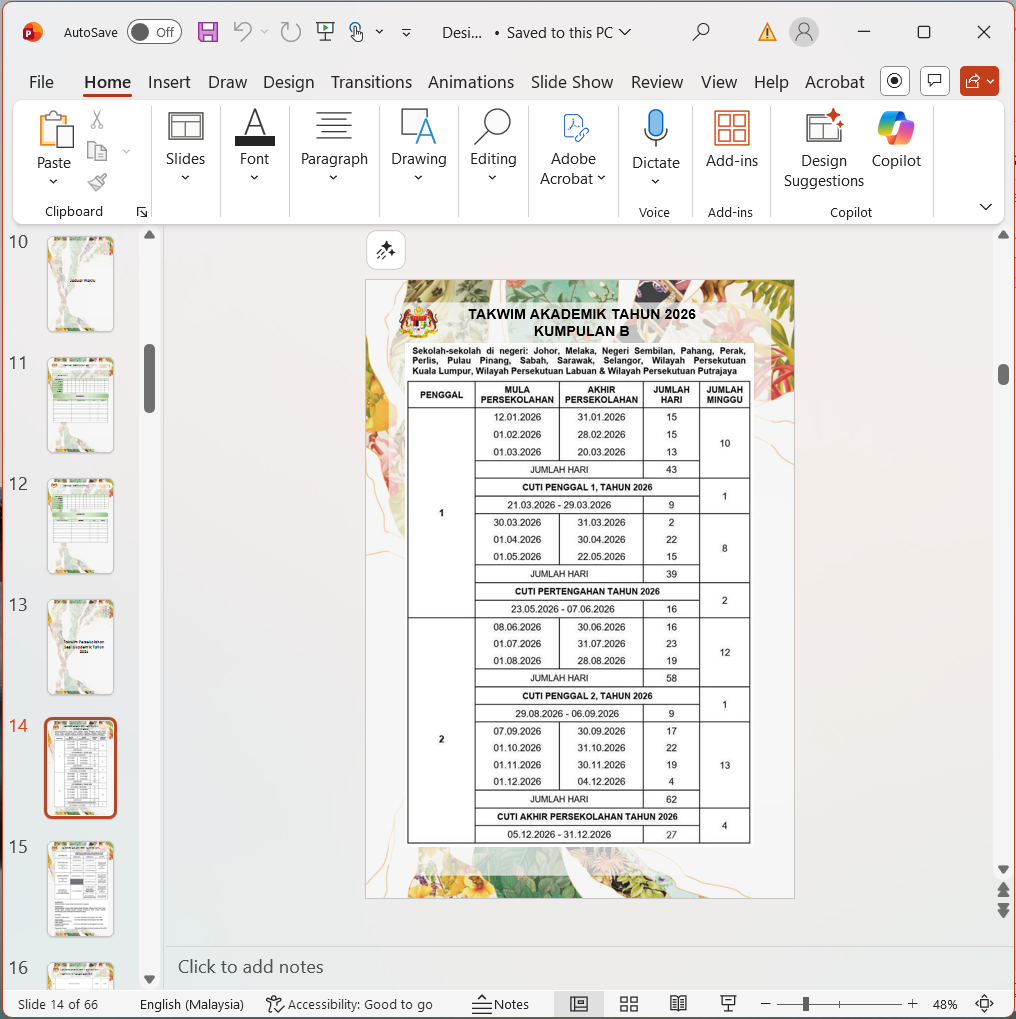The image size is (1016, 1019).
Task: Collapse the ribbon with chevron arrow
Action: coord(985,207)
